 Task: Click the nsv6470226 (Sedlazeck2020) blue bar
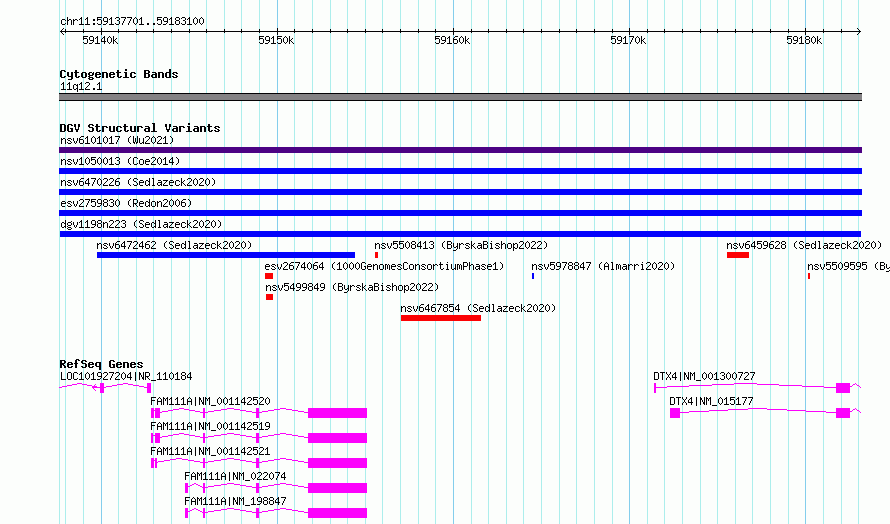[460, 192]
